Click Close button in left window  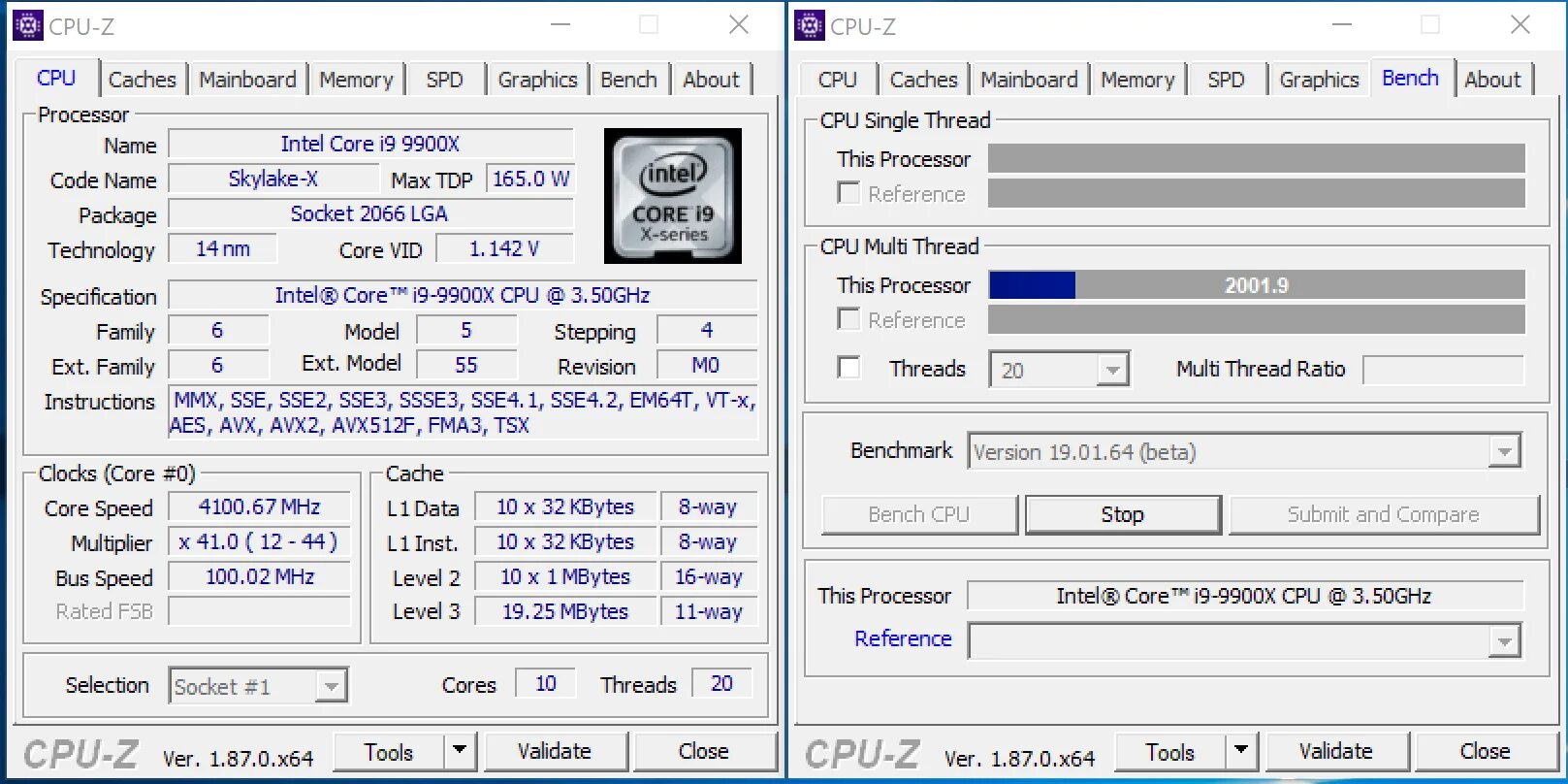(x=704, y=752)
